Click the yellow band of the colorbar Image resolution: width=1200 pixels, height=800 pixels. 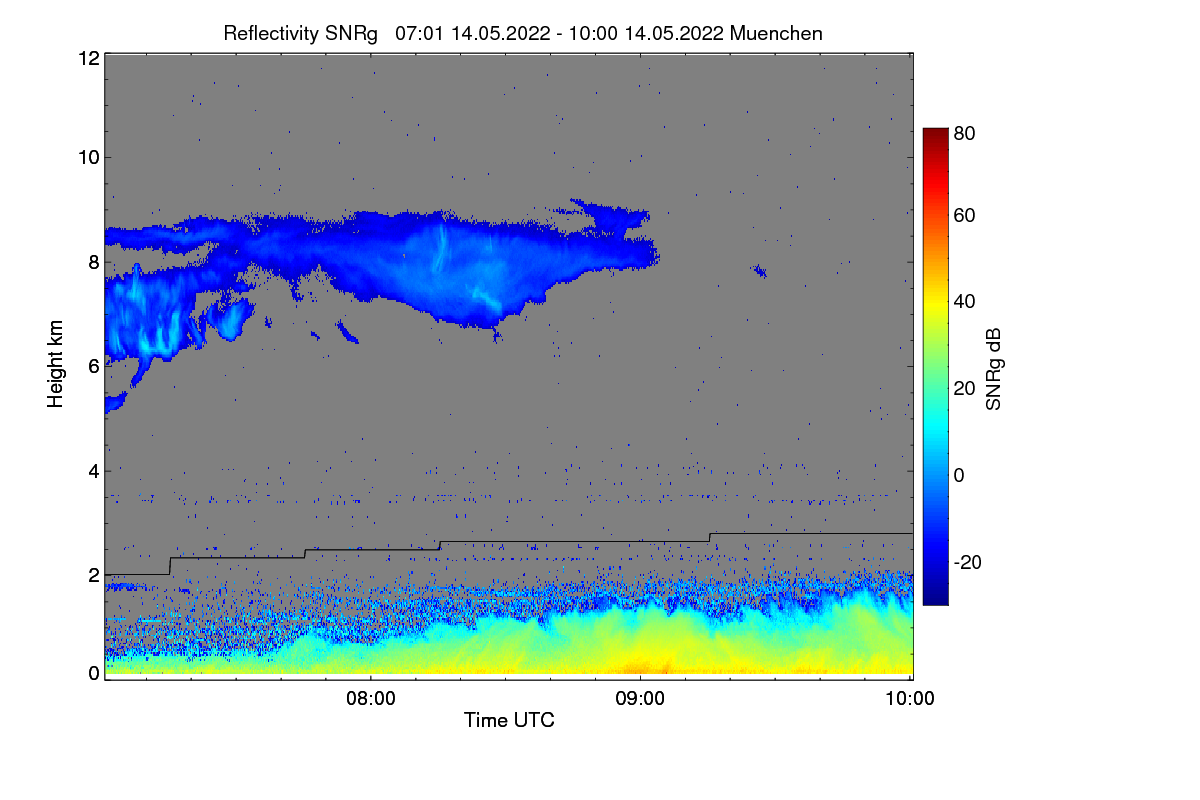pos(934,305)
